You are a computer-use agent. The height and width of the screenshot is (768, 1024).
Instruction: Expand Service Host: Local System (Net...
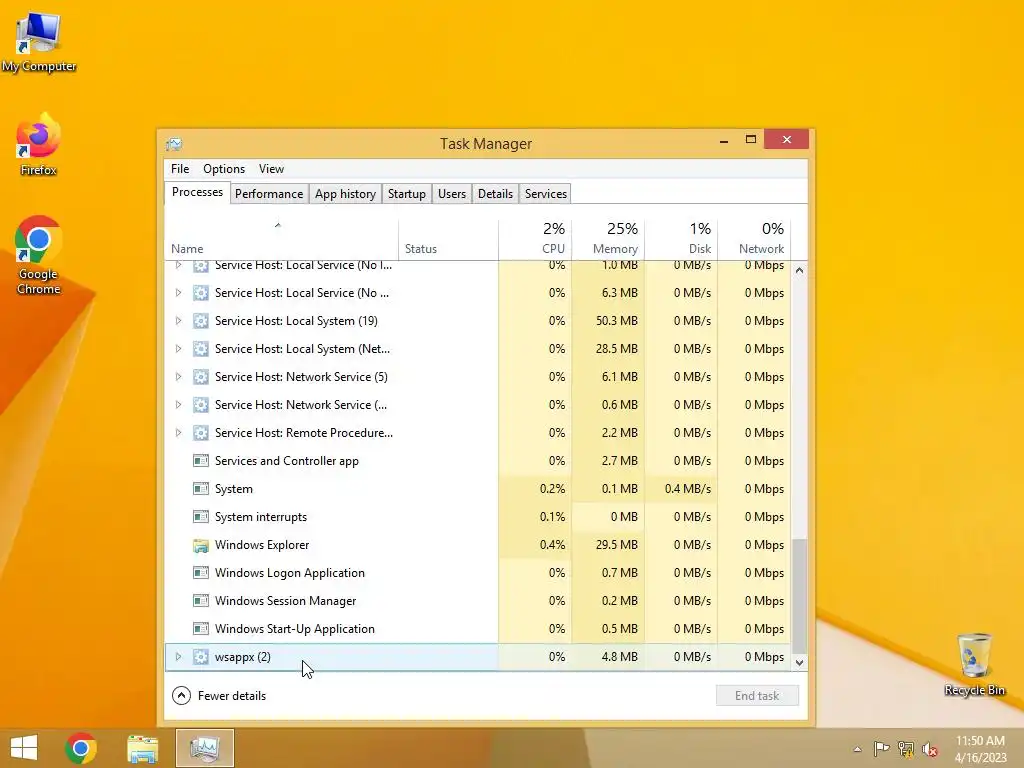click(178, 349)
